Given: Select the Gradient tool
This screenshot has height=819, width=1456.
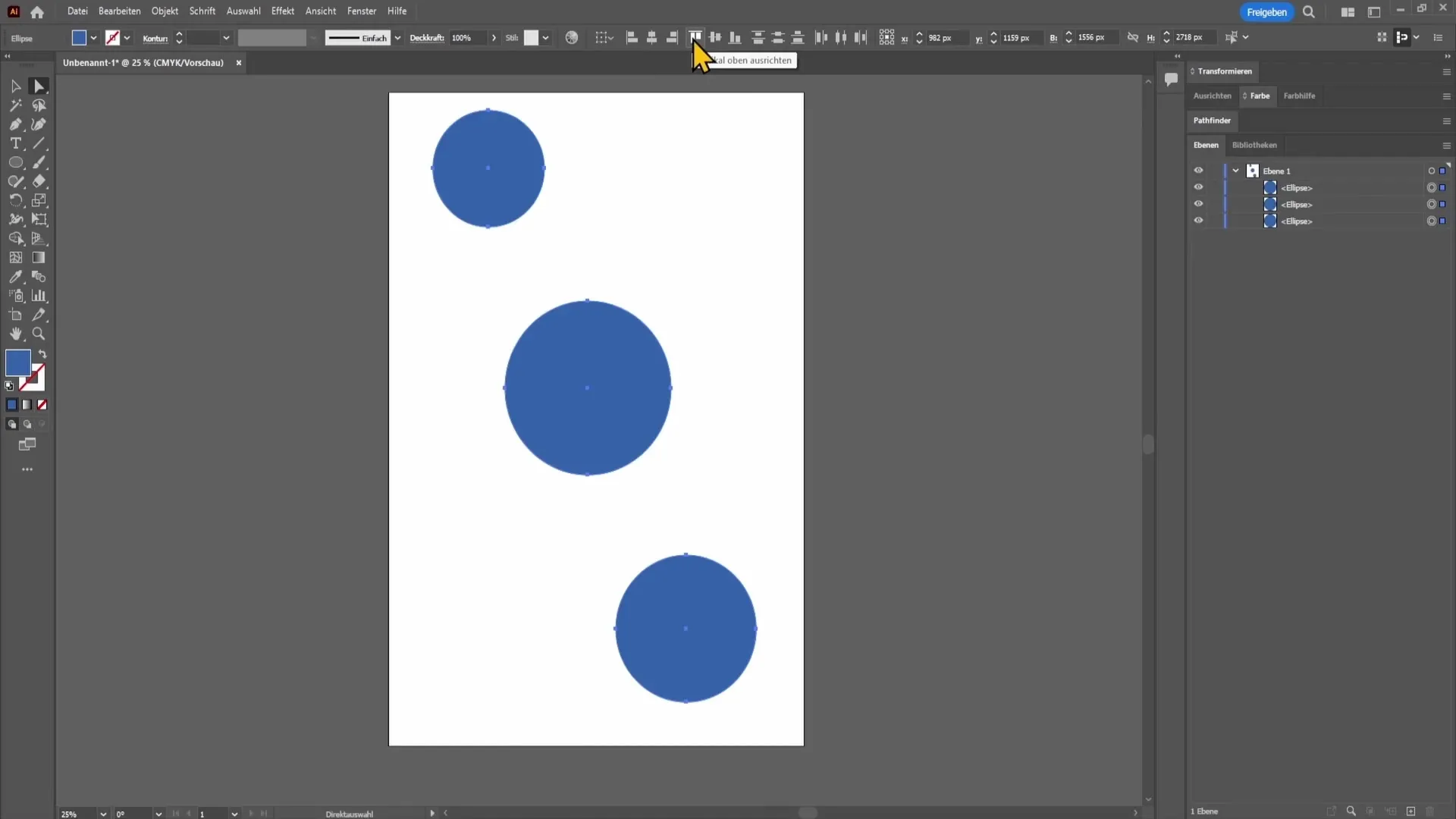Looking at the screenshot, I should [39, 258].
